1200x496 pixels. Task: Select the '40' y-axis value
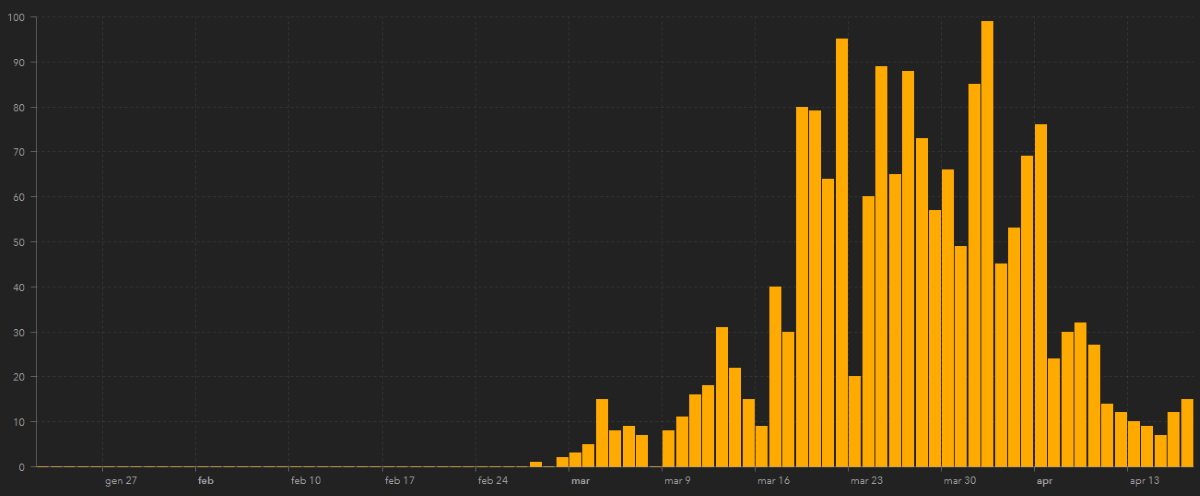coord(20,287)
